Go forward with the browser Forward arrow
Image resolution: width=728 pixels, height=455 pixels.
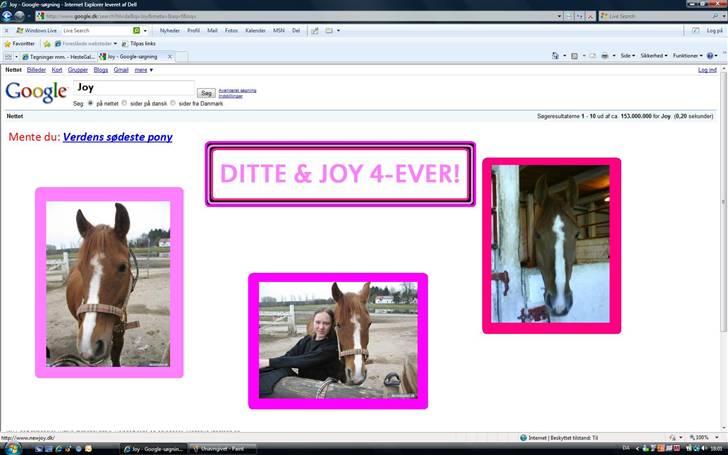coord(19,16)
